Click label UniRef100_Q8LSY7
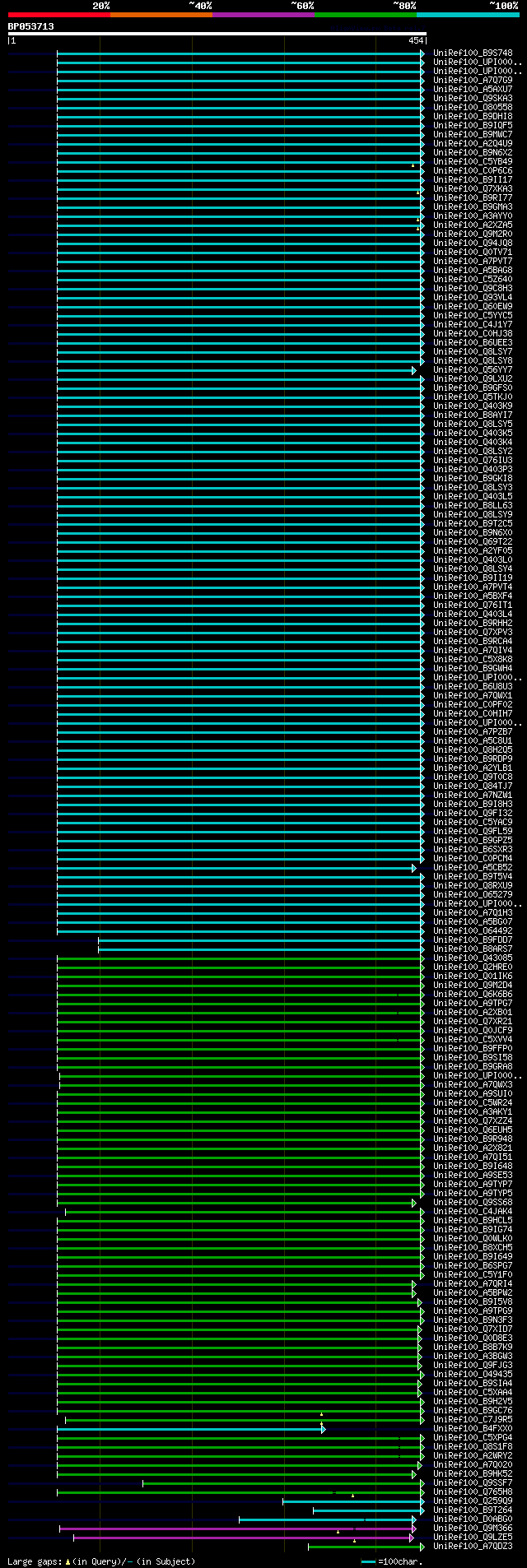The image size is (527, 1568). click(x=473, y=351)
